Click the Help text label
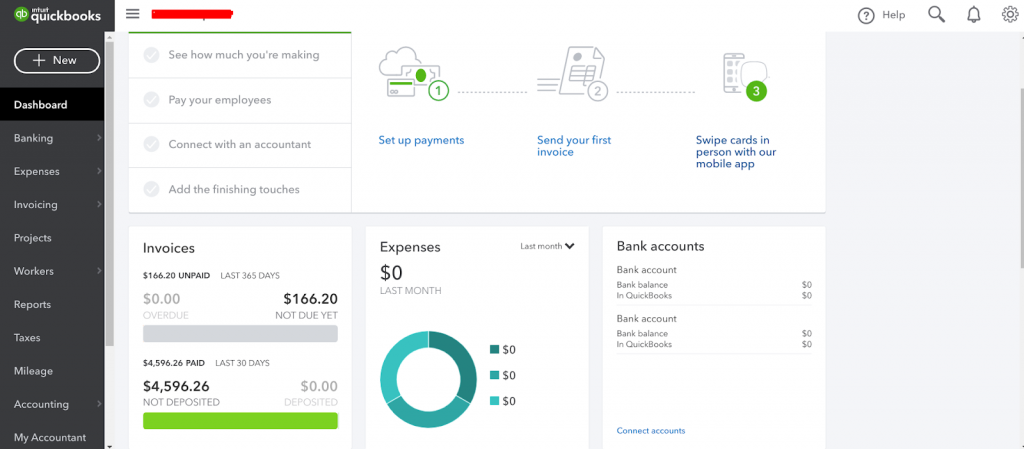 click(x=893, y=15)
